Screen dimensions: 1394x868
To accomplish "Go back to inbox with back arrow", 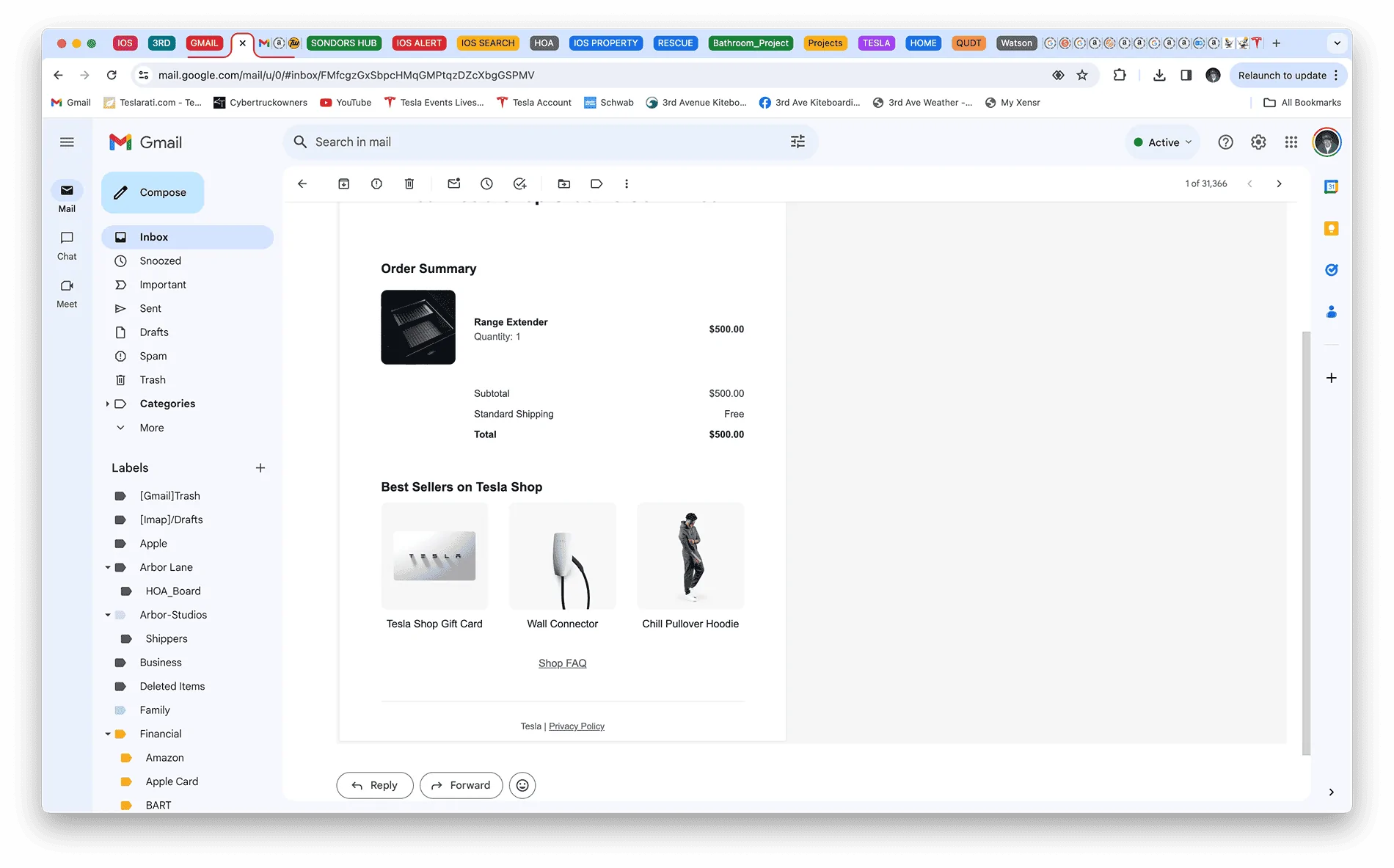I will 302,183.
